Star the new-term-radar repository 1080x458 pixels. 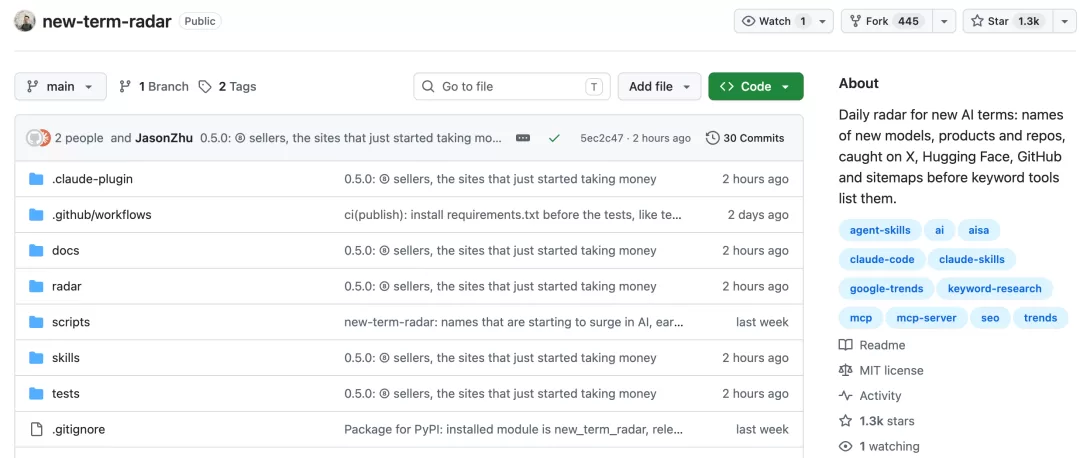(1007, 21)
